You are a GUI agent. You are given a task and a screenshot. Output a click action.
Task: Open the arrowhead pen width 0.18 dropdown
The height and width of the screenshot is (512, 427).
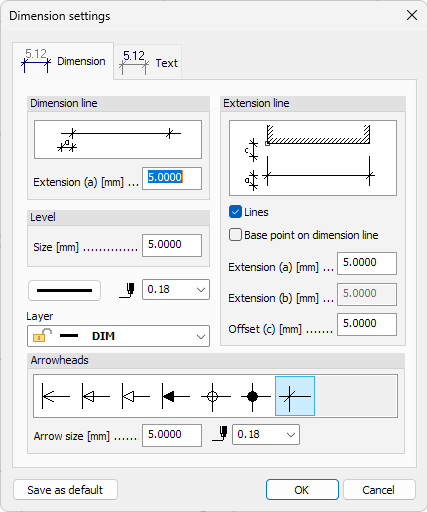[266, 434]
